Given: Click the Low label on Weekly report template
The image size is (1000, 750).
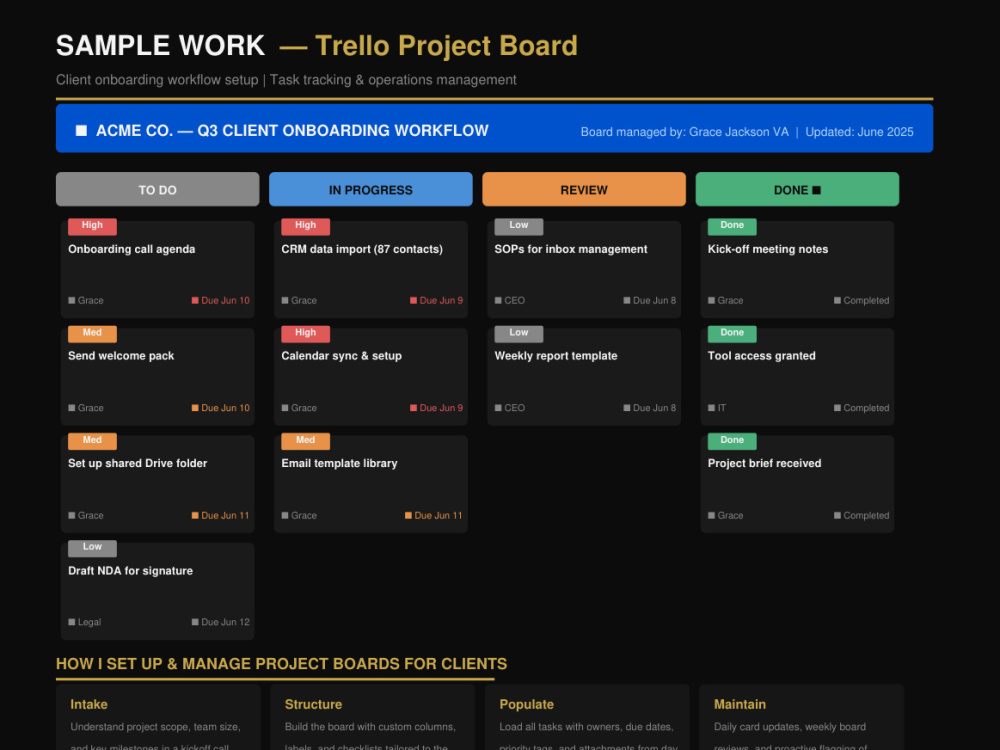Looking at the screenshot, I should [x=518, y=333].
